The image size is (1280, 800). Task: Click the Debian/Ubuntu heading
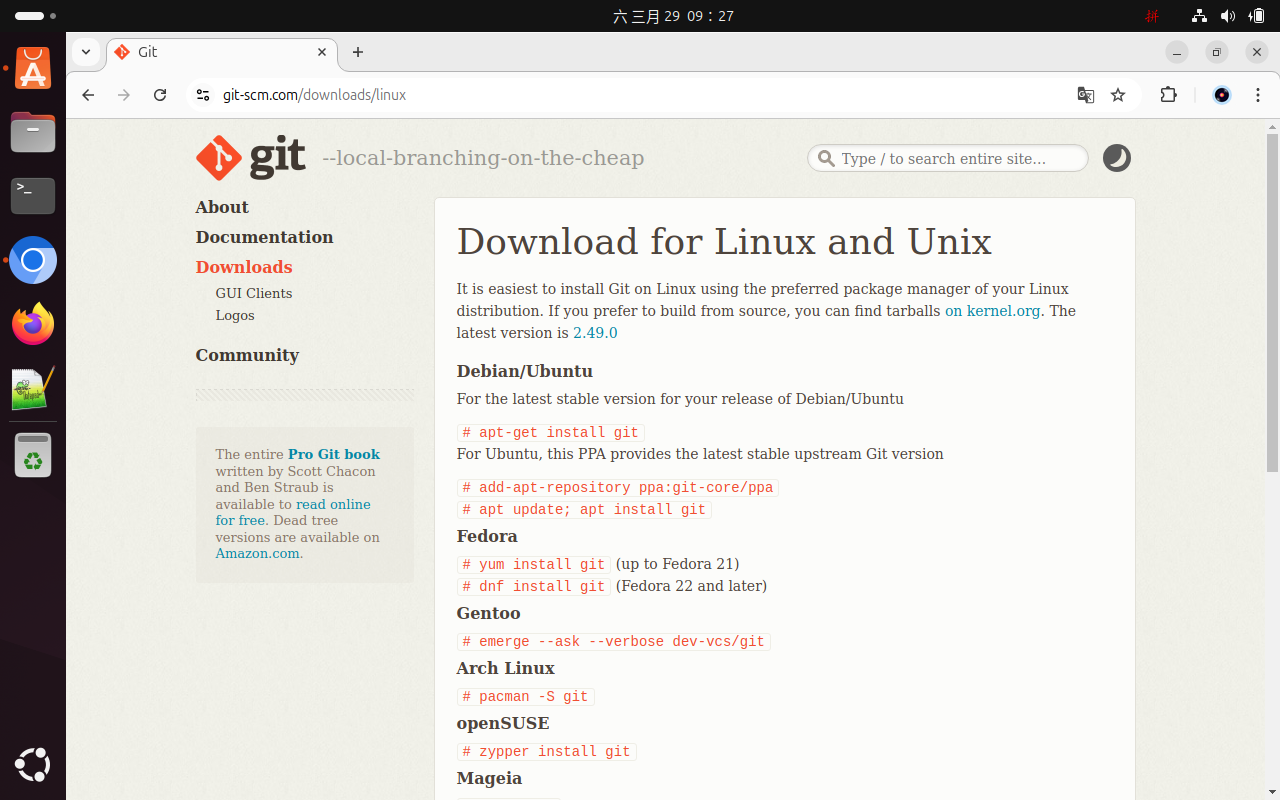point(525,371)
